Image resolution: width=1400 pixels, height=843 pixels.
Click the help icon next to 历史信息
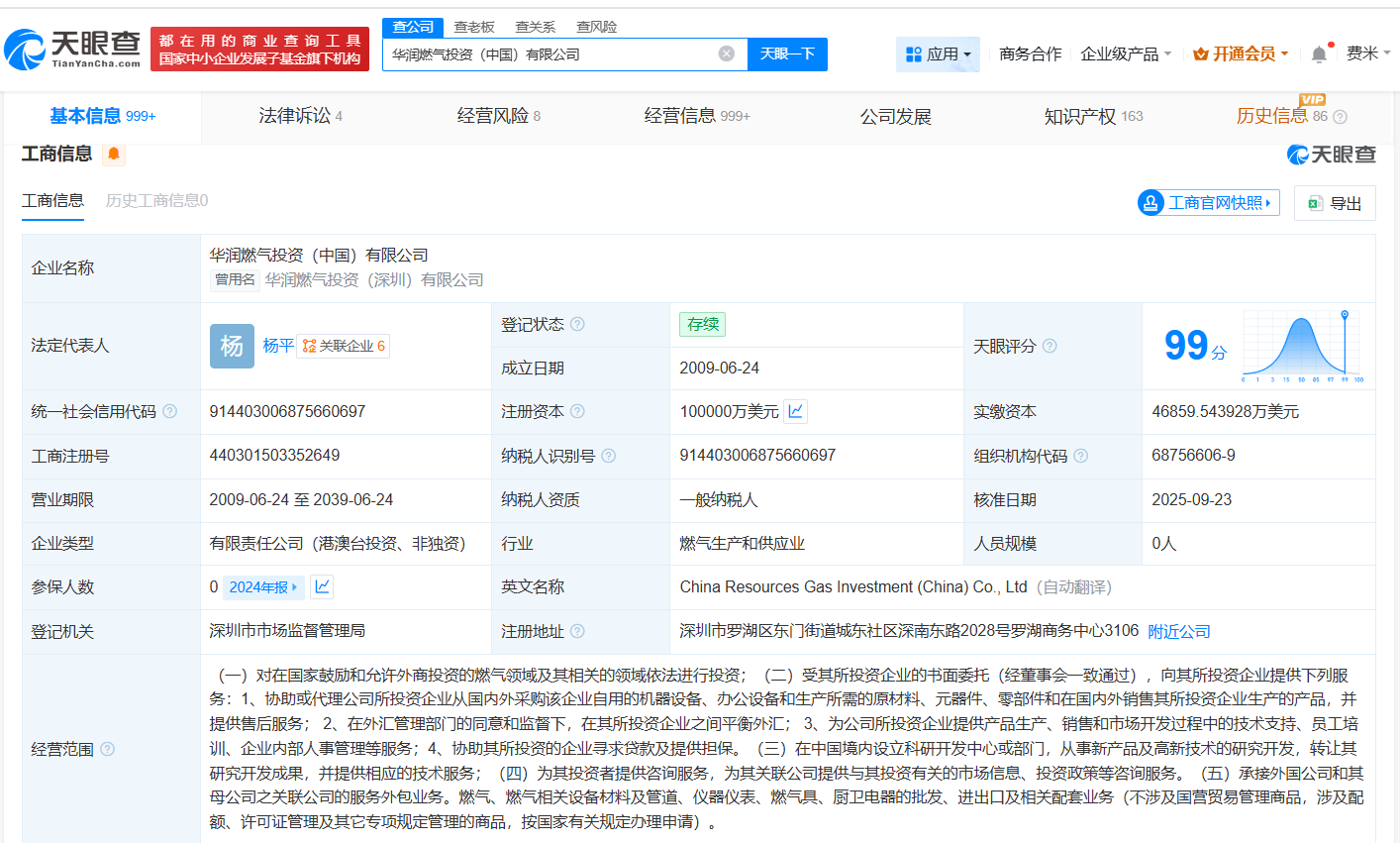pyautogui.click(x=1340, y=116)
